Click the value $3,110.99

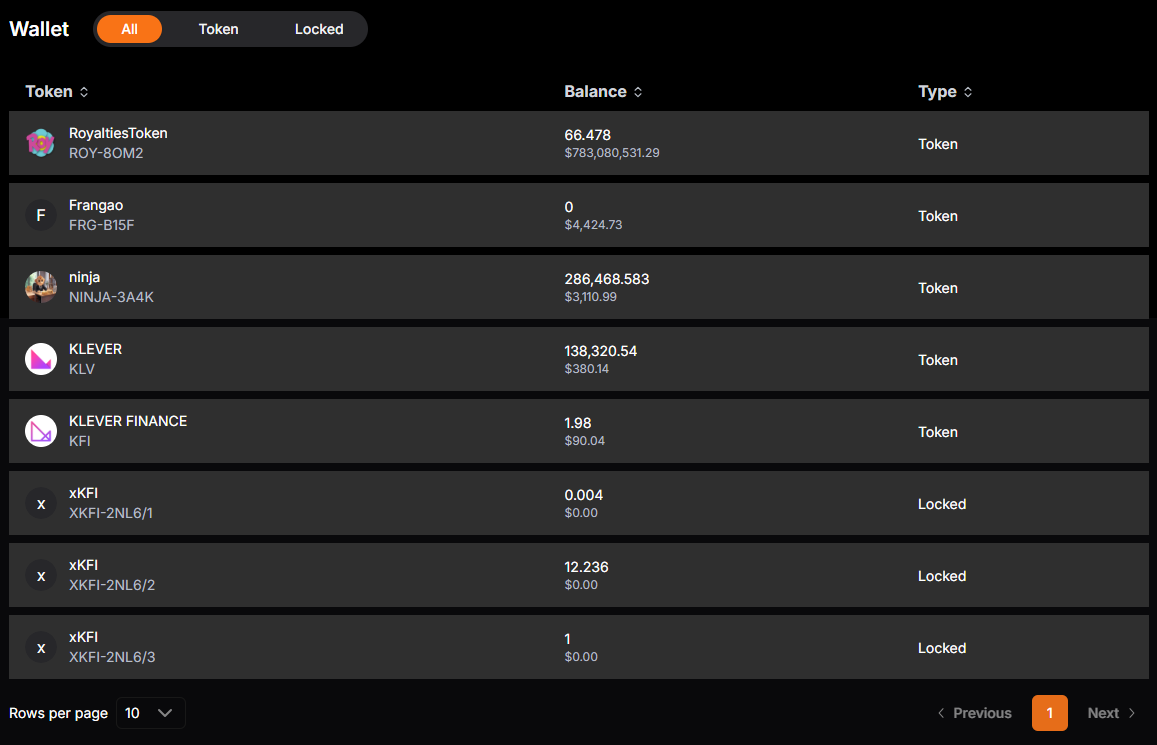[590, 297]
